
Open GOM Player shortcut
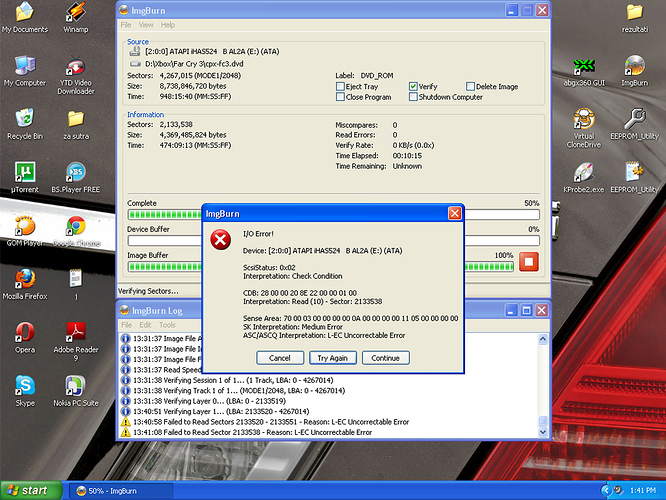click(x=25, y=231)
